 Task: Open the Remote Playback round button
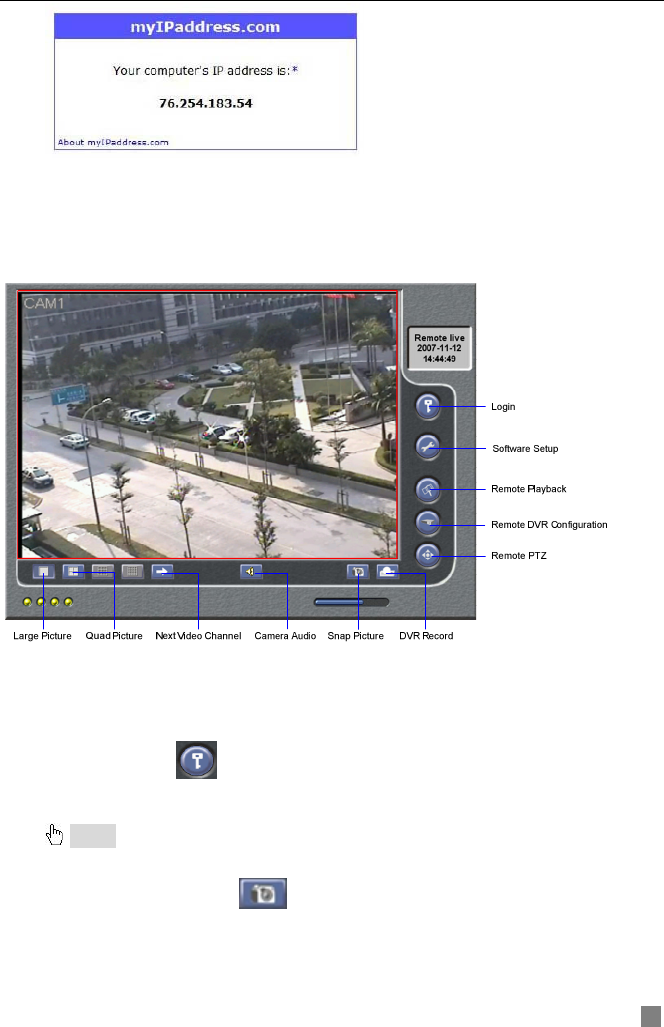pyautogui.click(x=429, y=489)
